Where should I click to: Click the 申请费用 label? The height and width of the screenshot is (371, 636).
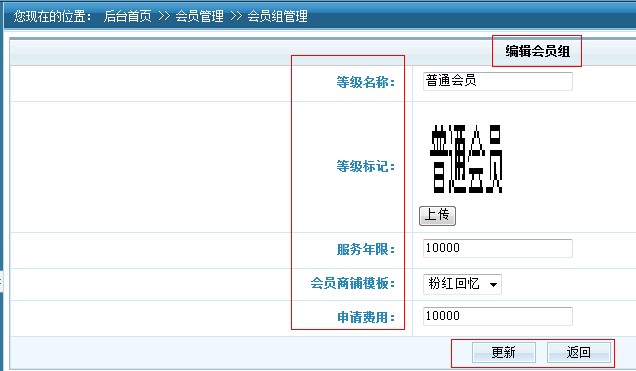(x=365, y=317)
